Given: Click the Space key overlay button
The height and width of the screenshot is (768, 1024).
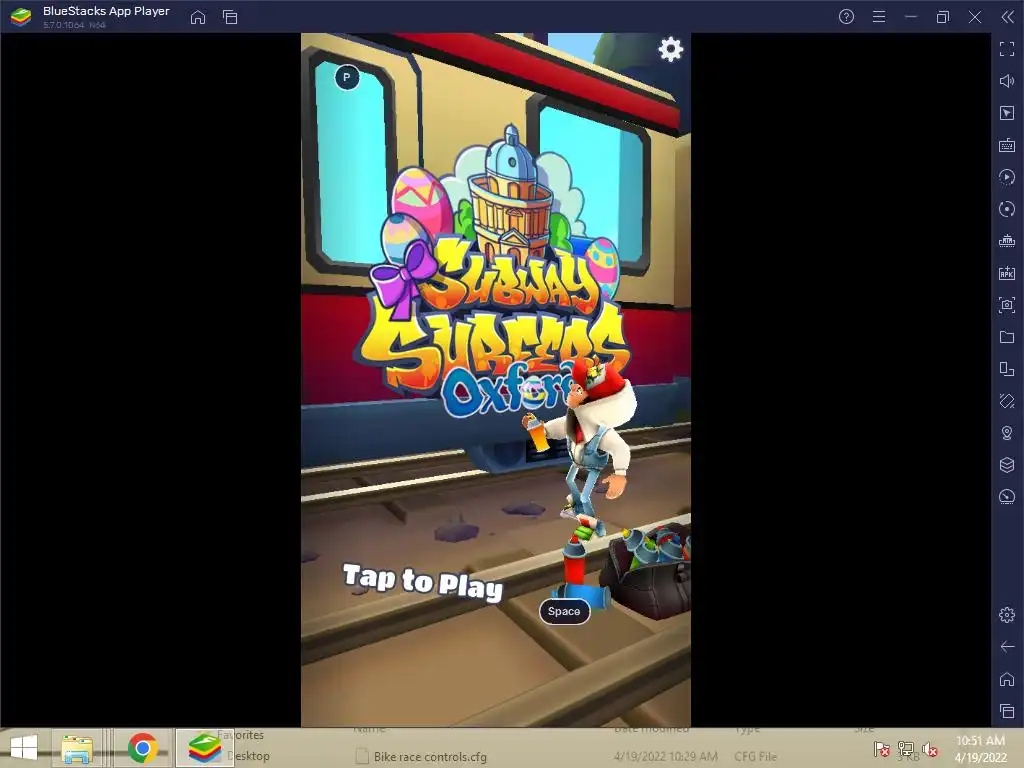Looking at the screenshot, I should pyautogui.click(x=564, y=611).
